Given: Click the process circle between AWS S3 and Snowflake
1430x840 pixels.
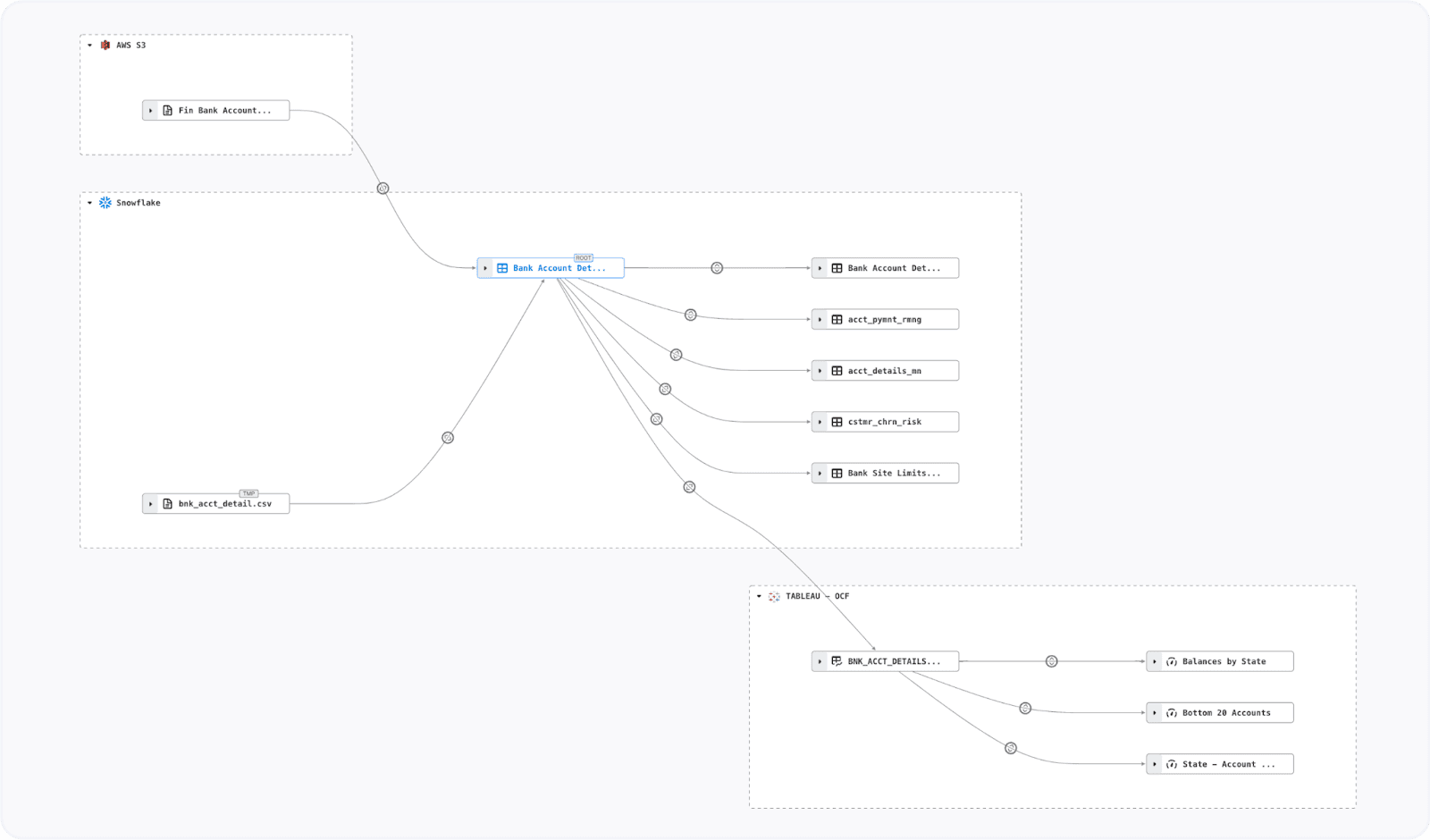Looking at the screenshot, I should (x=383, y=189).
